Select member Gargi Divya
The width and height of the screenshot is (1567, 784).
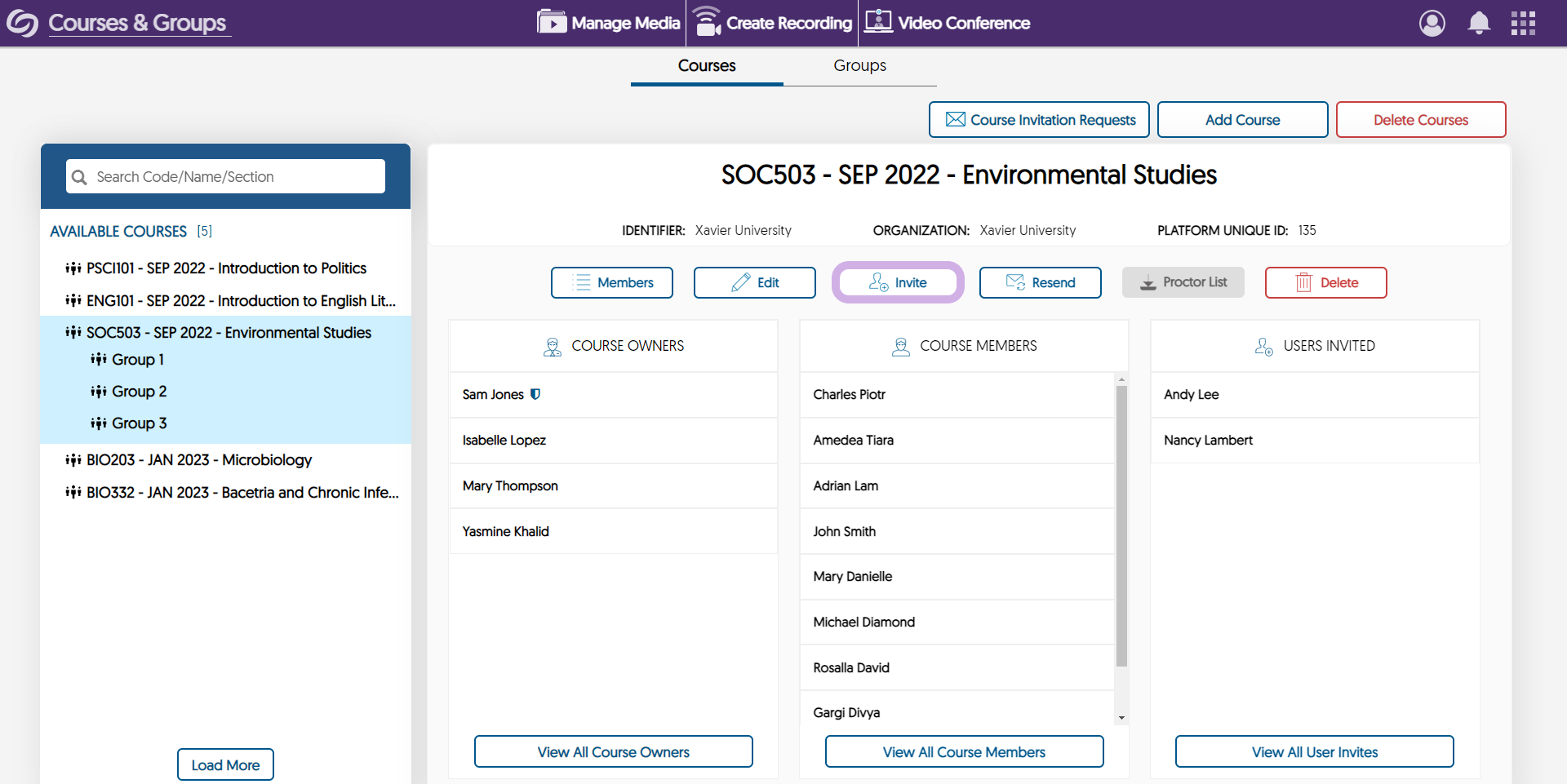957,710
